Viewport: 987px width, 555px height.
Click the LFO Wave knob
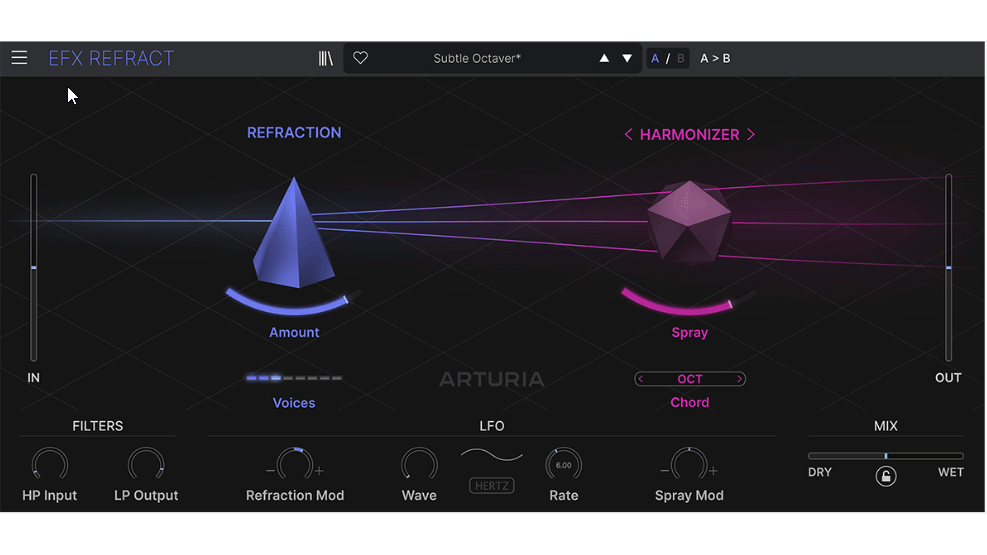pos(419,464)
